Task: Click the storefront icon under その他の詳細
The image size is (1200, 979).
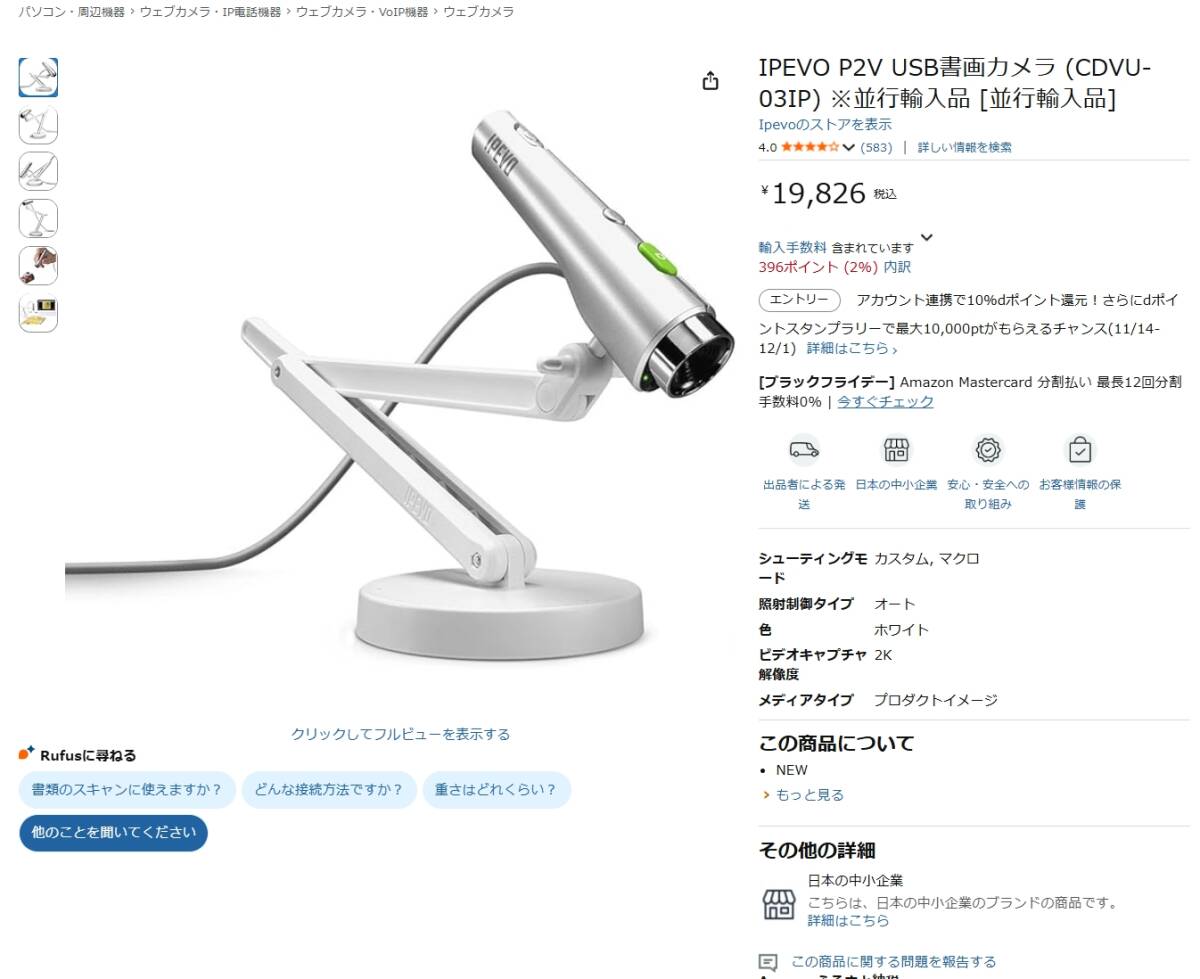Action: click(x=779, y=903)
